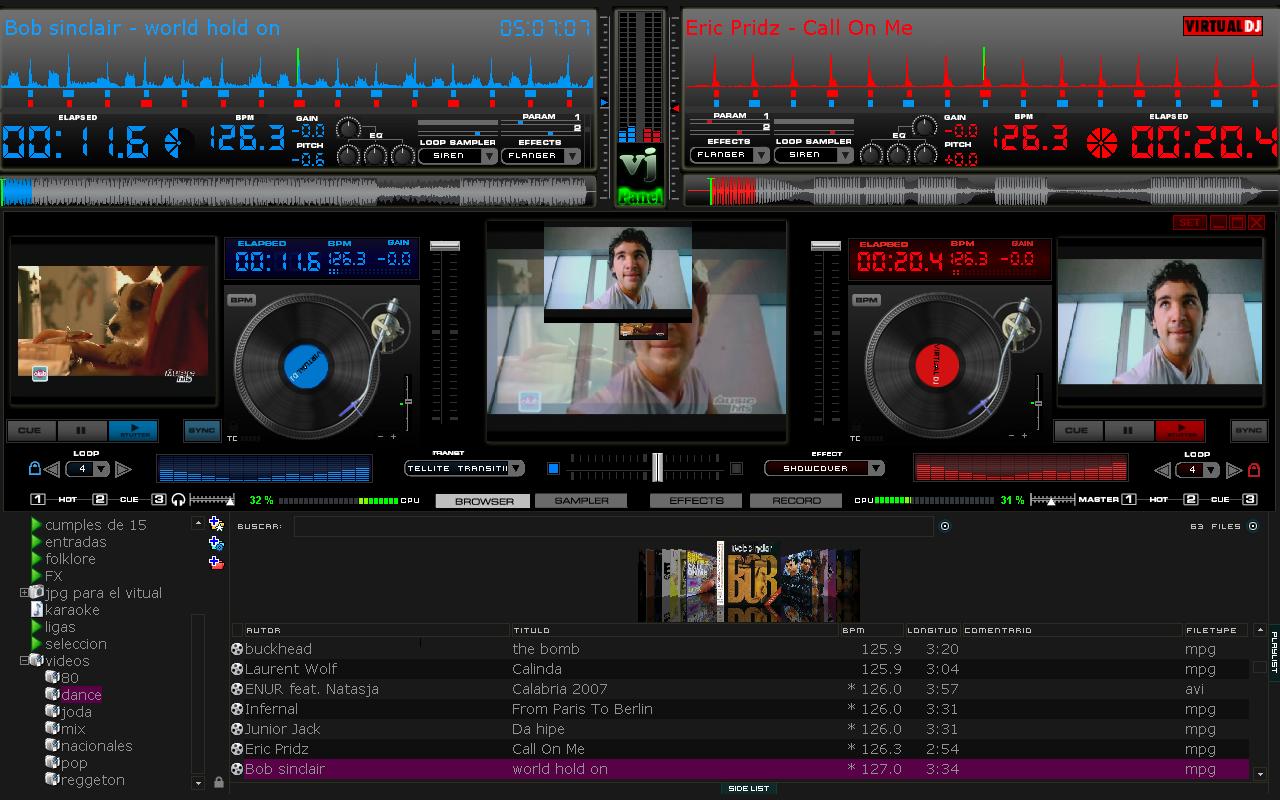1280x800 pixels.
Task: Adjust the headphone volume slider
Action: coord(211,500)
